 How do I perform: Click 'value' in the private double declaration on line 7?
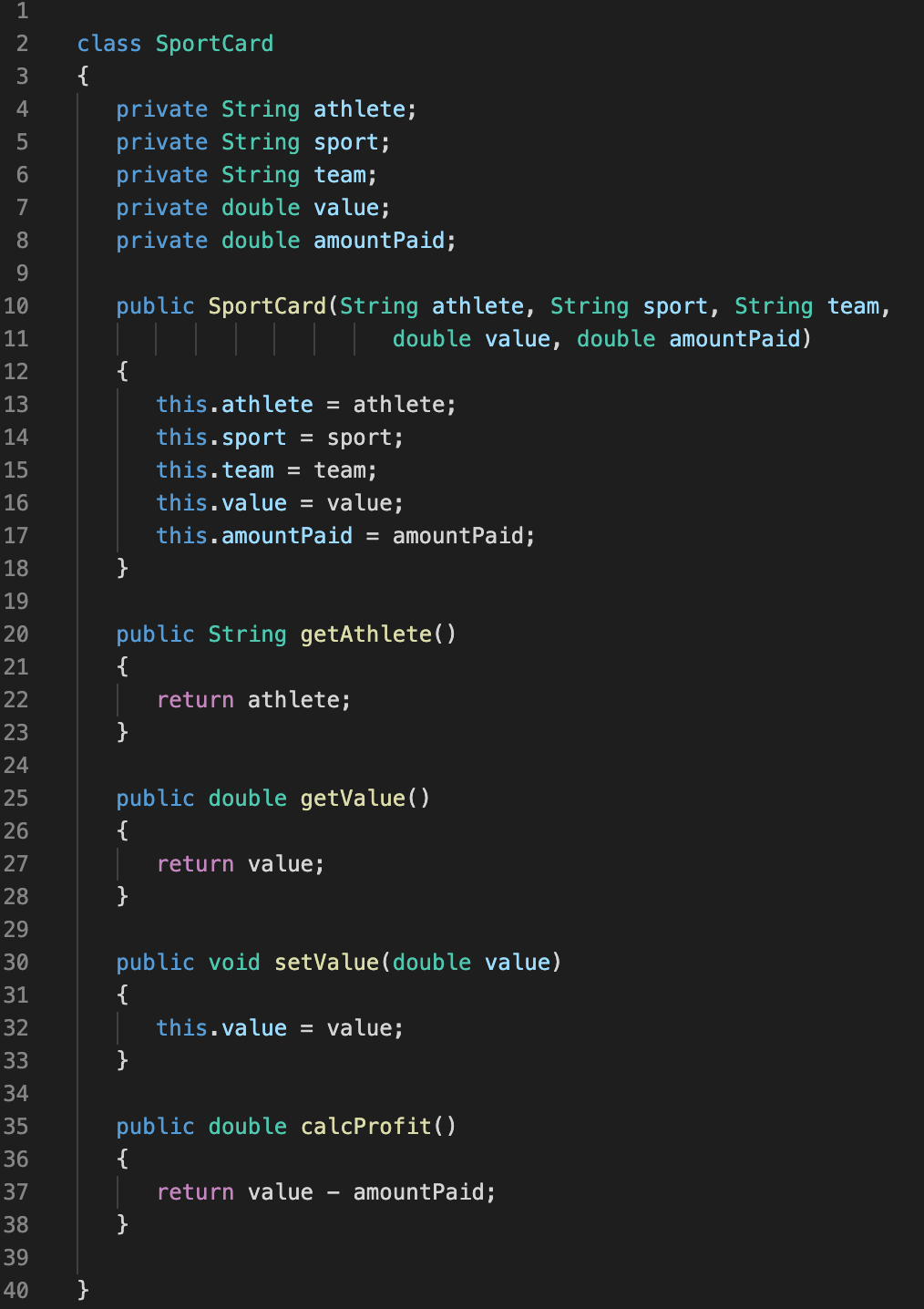click(346, 208)
